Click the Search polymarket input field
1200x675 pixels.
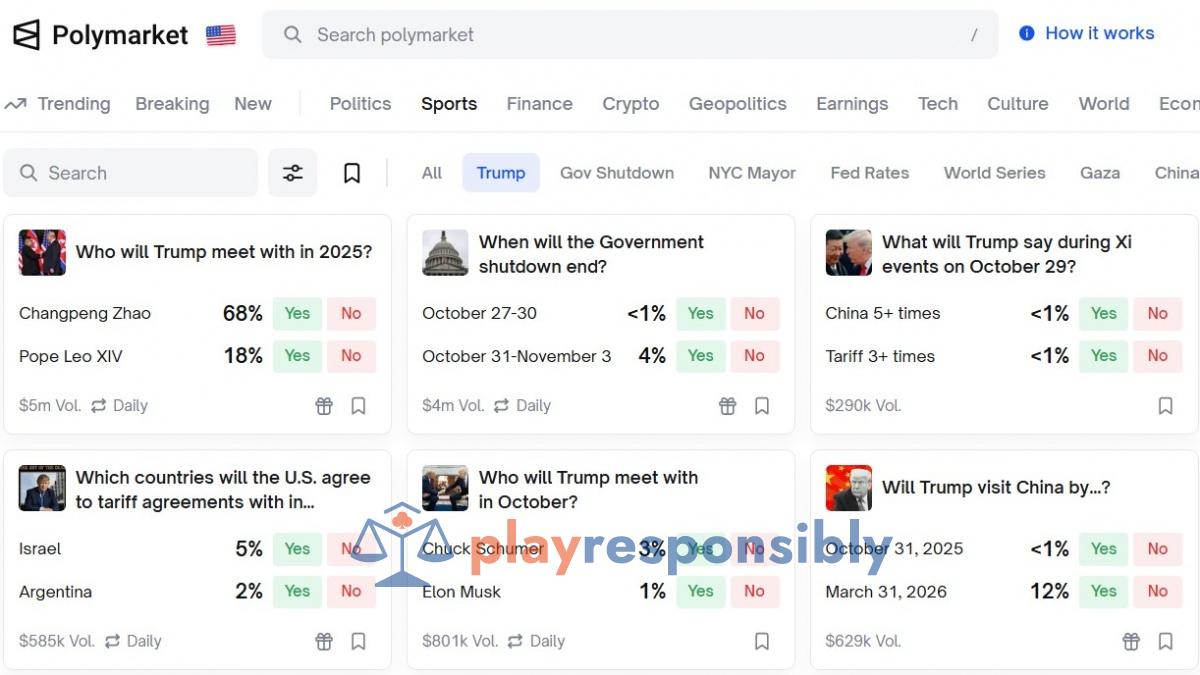click(630, 35)
